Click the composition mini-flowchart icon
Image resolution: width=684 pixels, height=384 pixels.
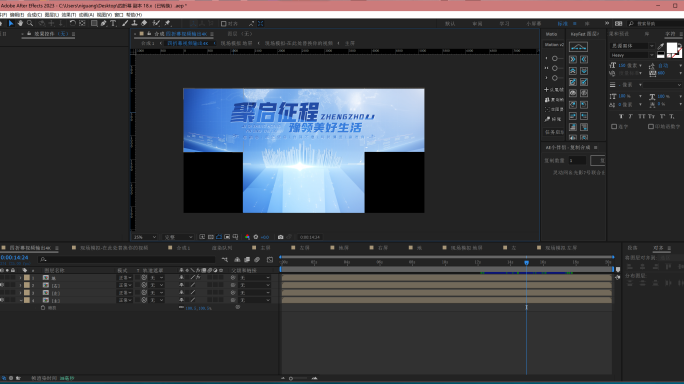click(225, 260)
